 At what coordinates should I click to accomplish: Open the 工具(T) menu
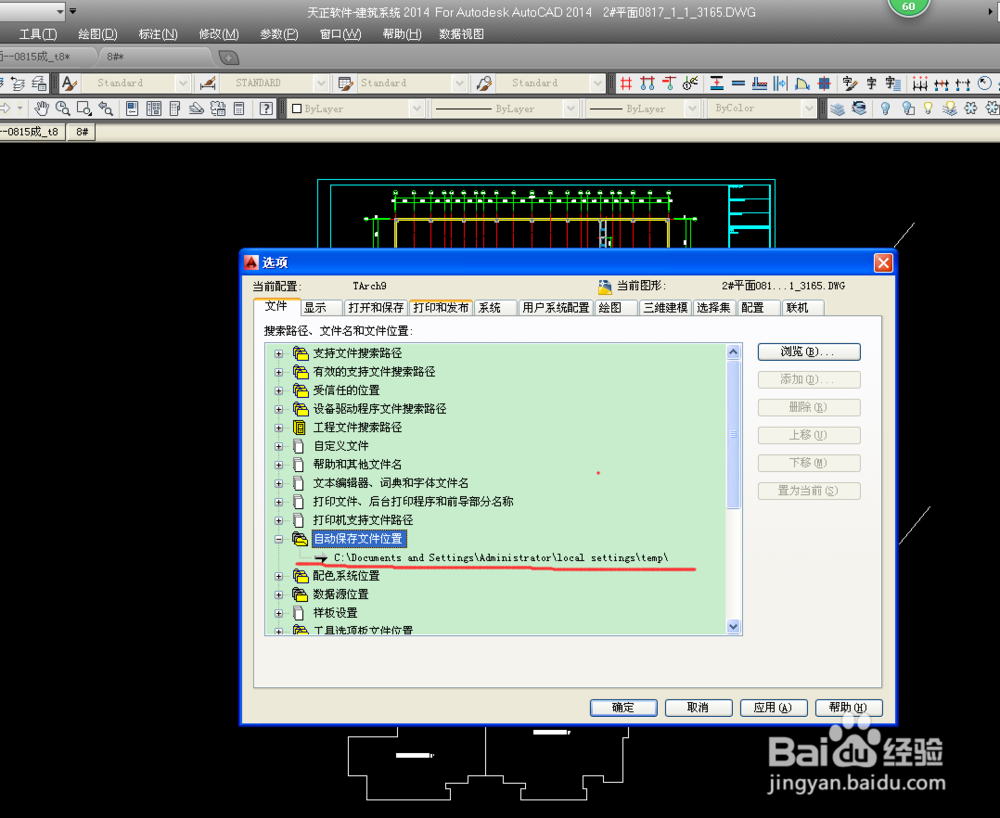(x=38, y=34)
